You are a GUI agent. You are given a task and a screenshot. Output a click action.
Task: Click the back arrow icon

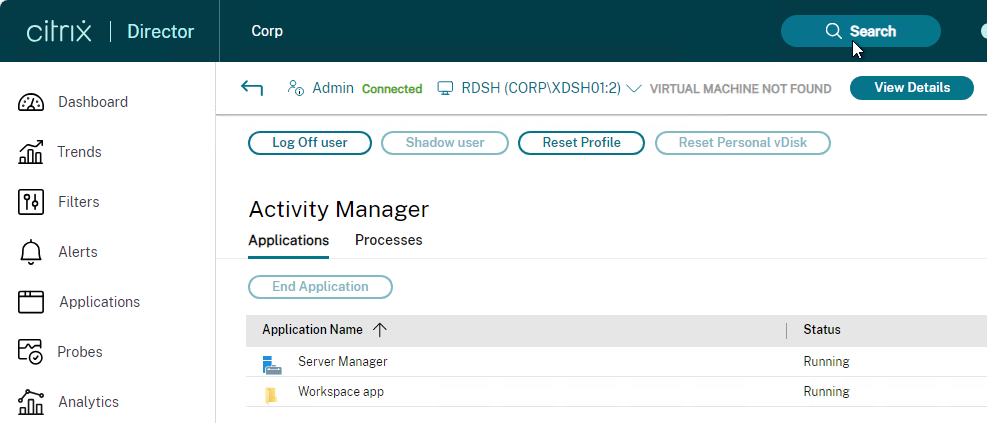(x=252, y=87)
